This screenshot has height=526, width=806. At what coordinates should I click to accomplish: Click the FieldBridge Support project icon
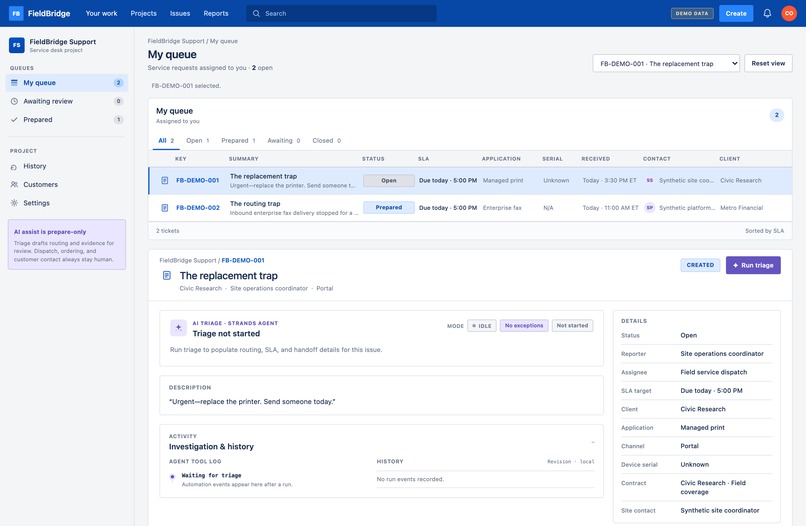16,45
